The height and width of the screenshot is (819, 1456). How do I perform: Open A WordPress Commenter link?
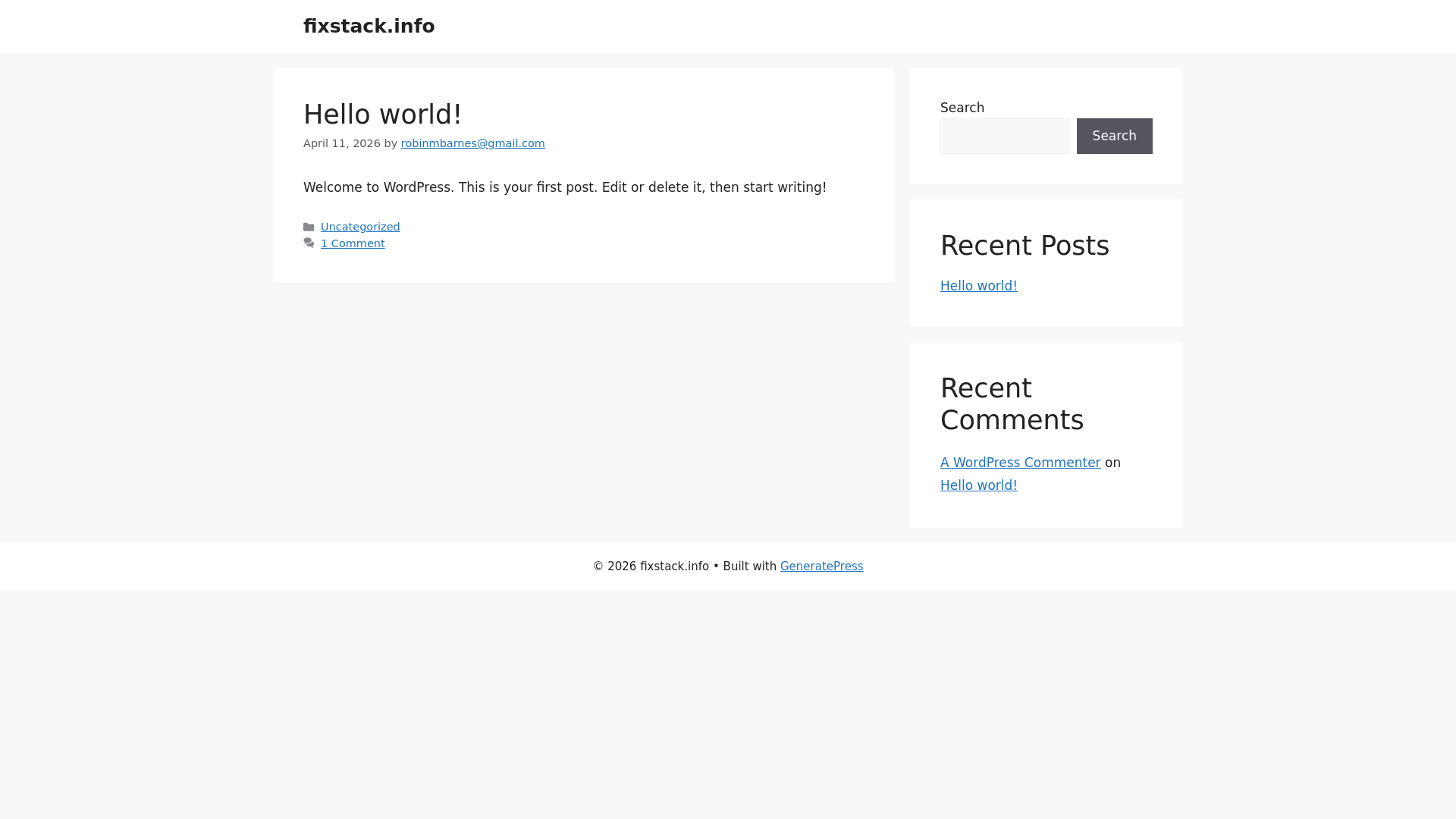click(1020, 463)
